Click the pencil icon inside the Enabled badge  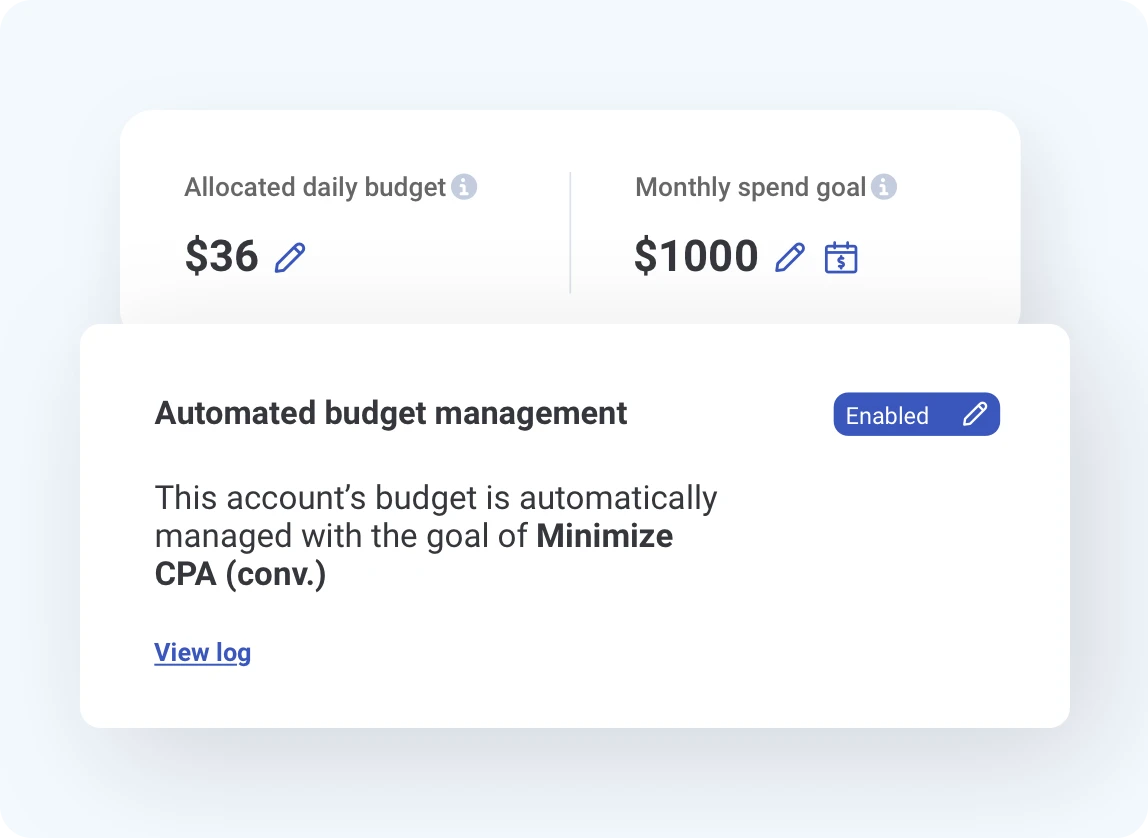click(x=974, y=414)
